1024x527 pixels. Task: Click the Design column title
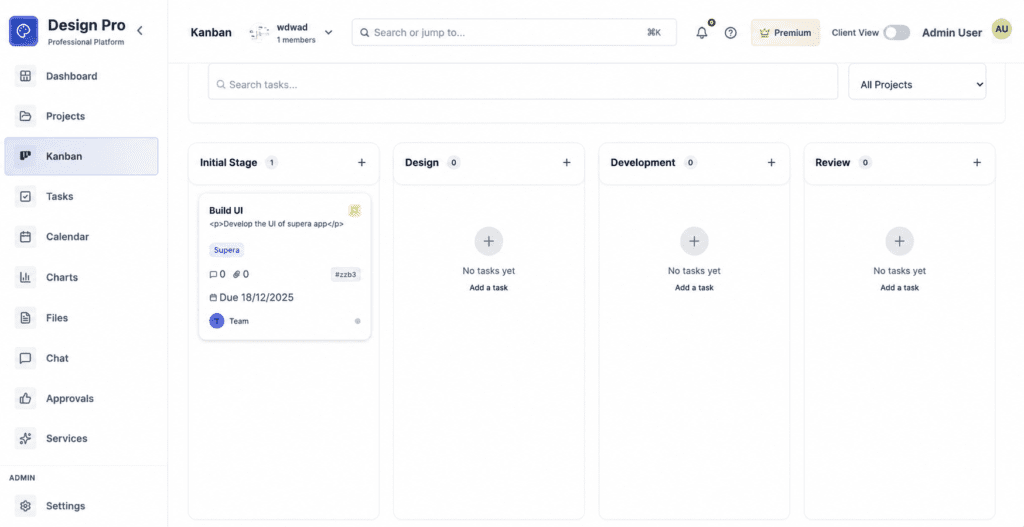422,163
